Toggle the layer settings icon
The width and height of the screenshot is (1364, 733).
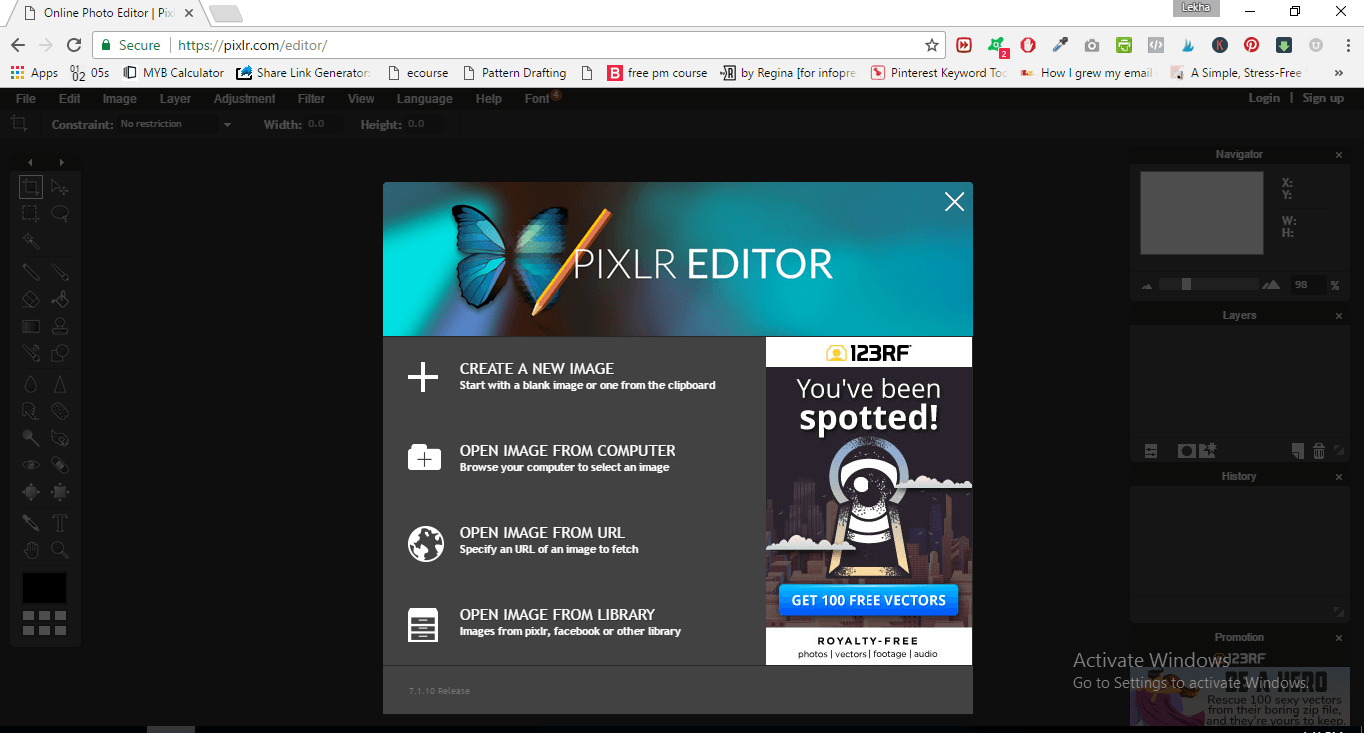(1151, 451)
